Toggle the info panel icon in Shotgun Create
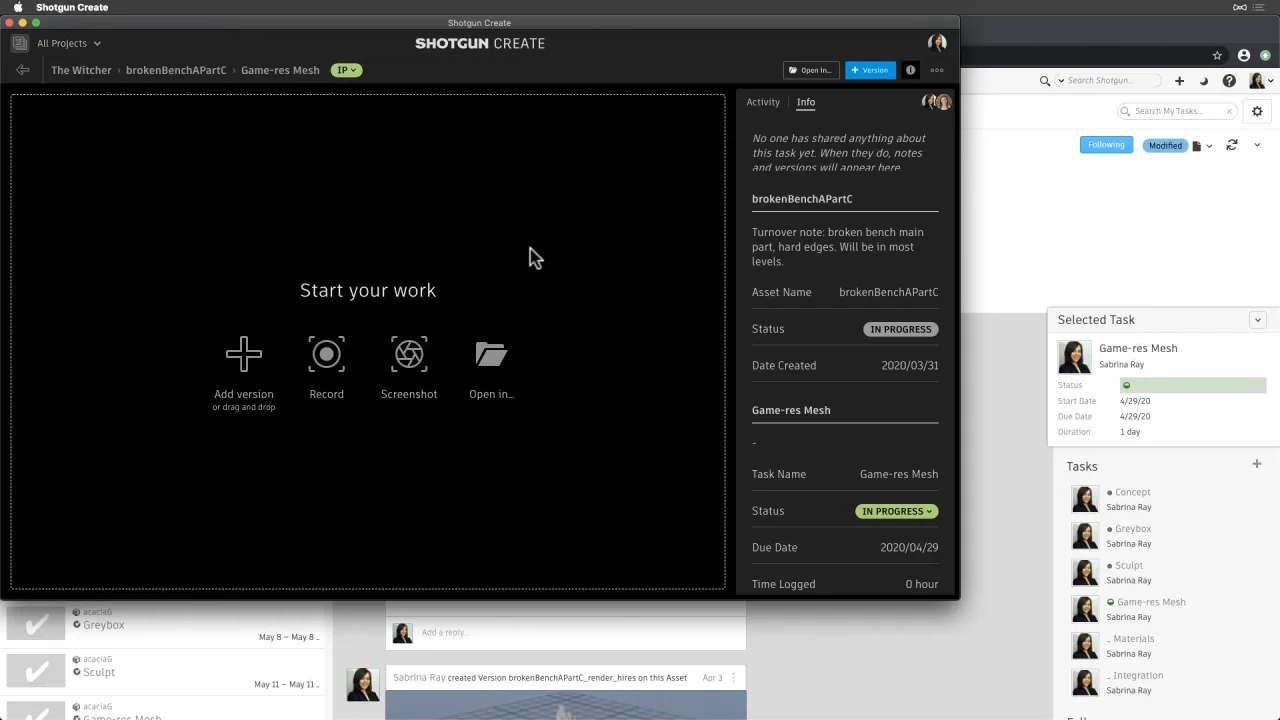This screenshot has width=1280, height=720. [x=910, y=70]
